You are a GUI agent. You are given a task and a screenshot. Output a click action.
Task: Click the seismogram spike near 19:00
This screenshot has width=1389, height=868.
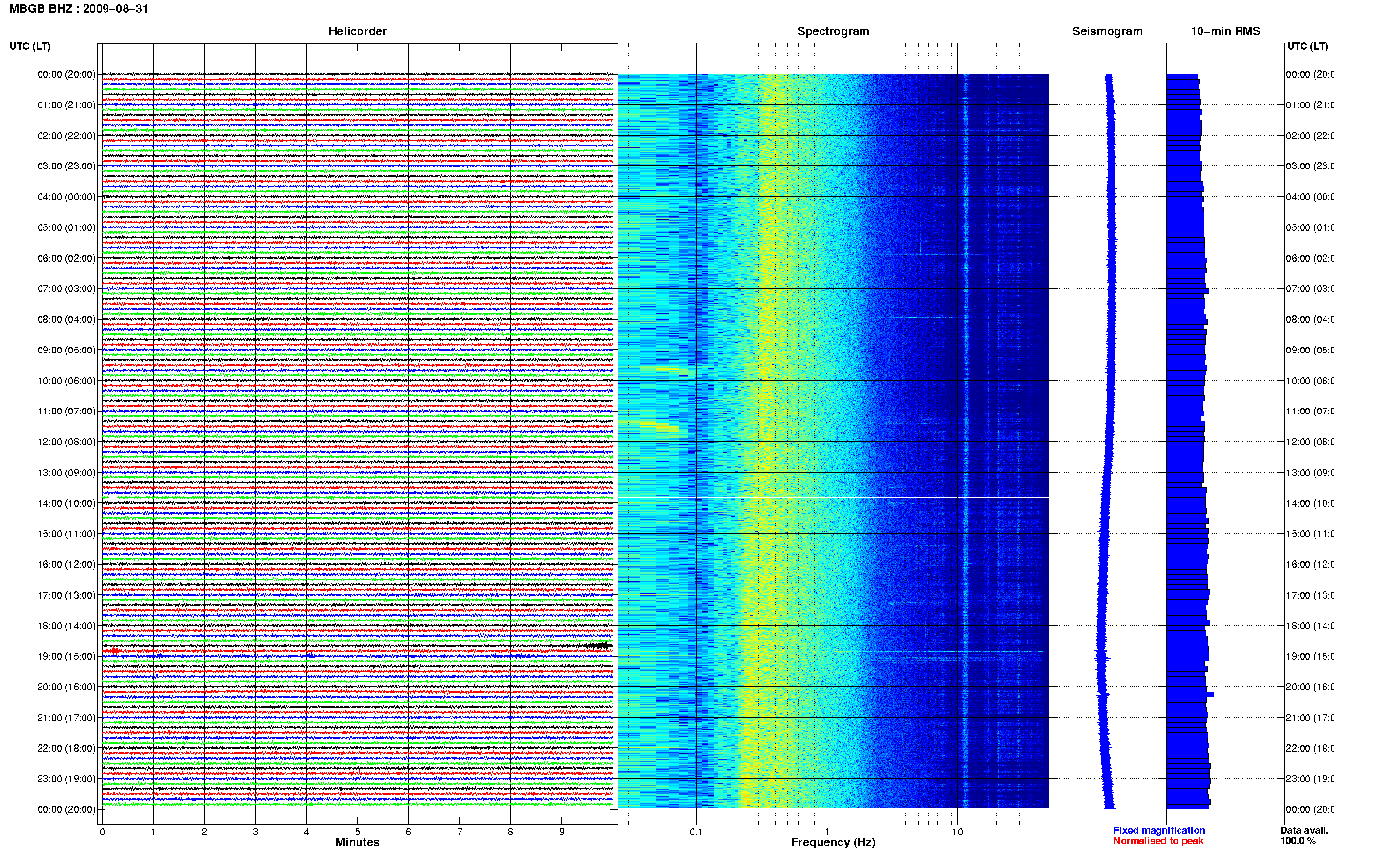[1100, 651]
